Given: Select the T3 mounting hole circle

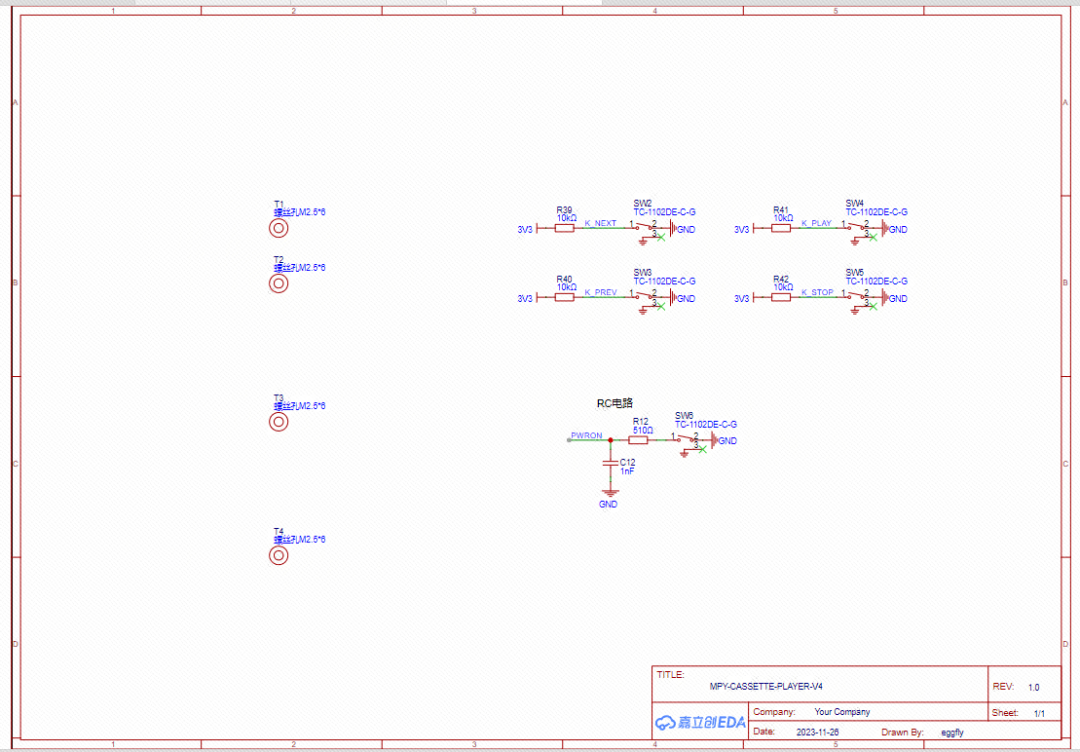Looking at the screenshot, I should (278, 422).
